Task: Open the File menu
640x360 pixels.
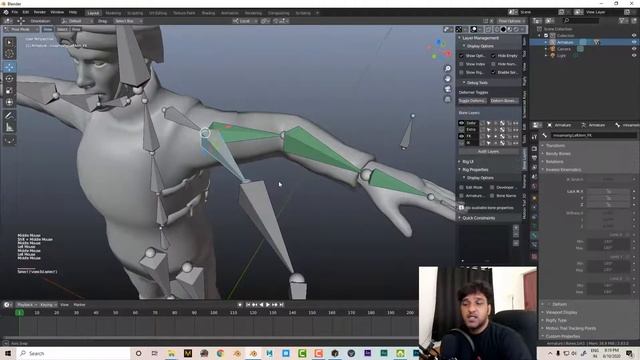Action: click(x=15, y=13)
